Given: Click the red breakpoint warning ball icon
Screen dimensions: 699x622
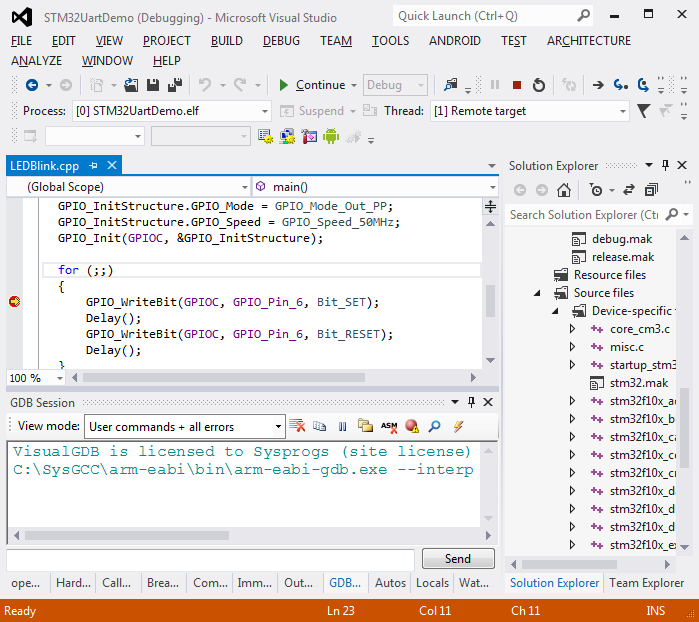Looking at the screenshot, I should (x=411, y=426).
